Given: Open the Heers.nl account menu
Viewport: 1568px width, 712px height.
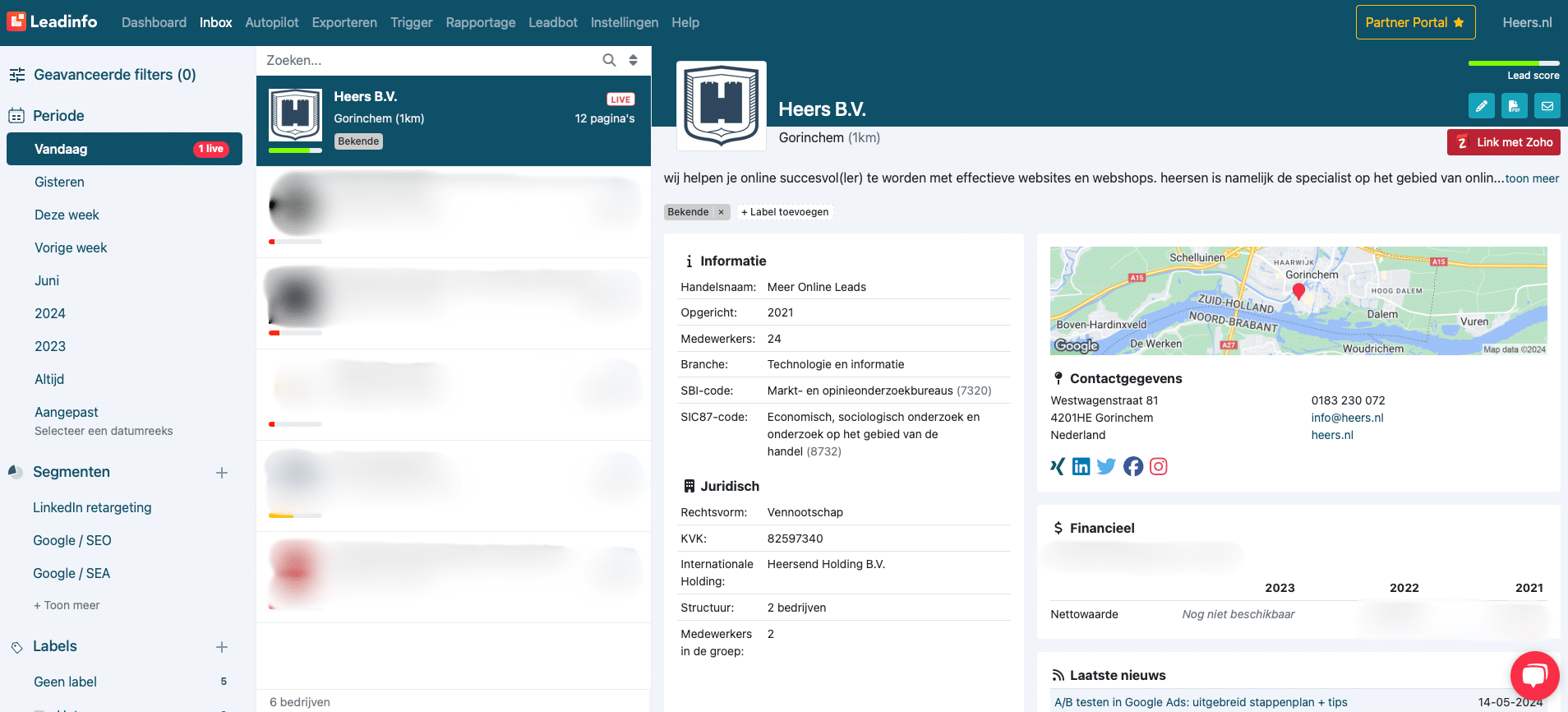Looking at the screenshot, I should click(x=1527, y=22).
